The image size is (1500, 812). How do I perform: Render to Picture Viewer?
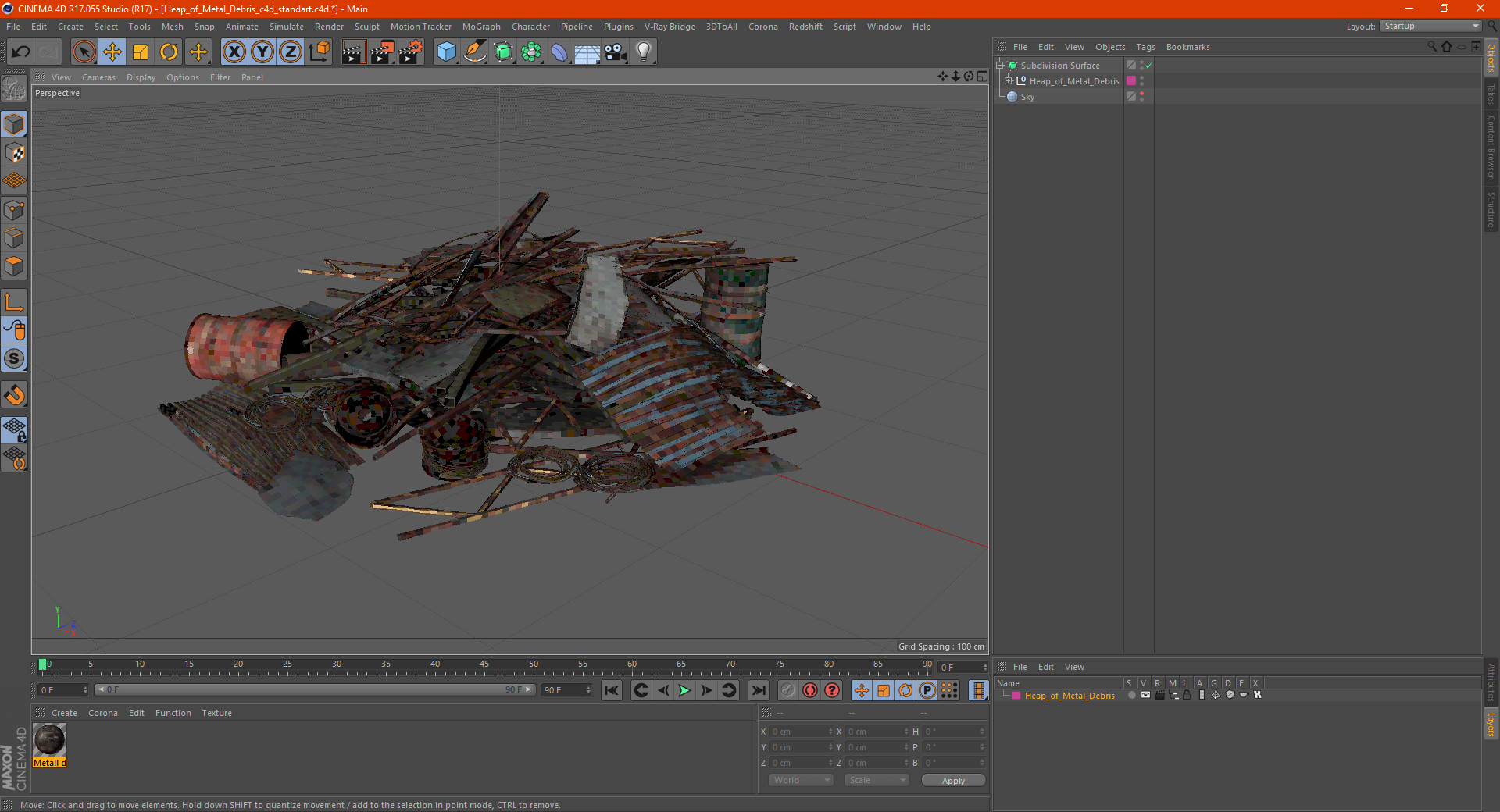(x=382, y=52)
